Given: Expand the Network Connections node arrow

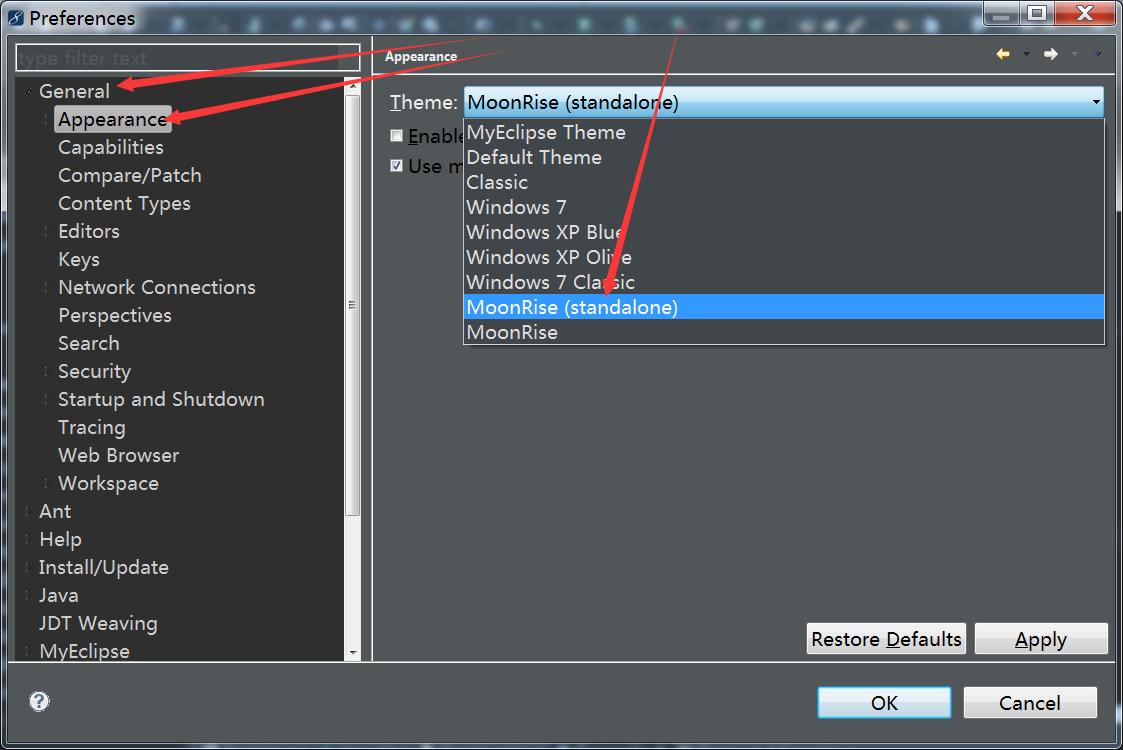Looking at the screenshot, I should point(46,287).
